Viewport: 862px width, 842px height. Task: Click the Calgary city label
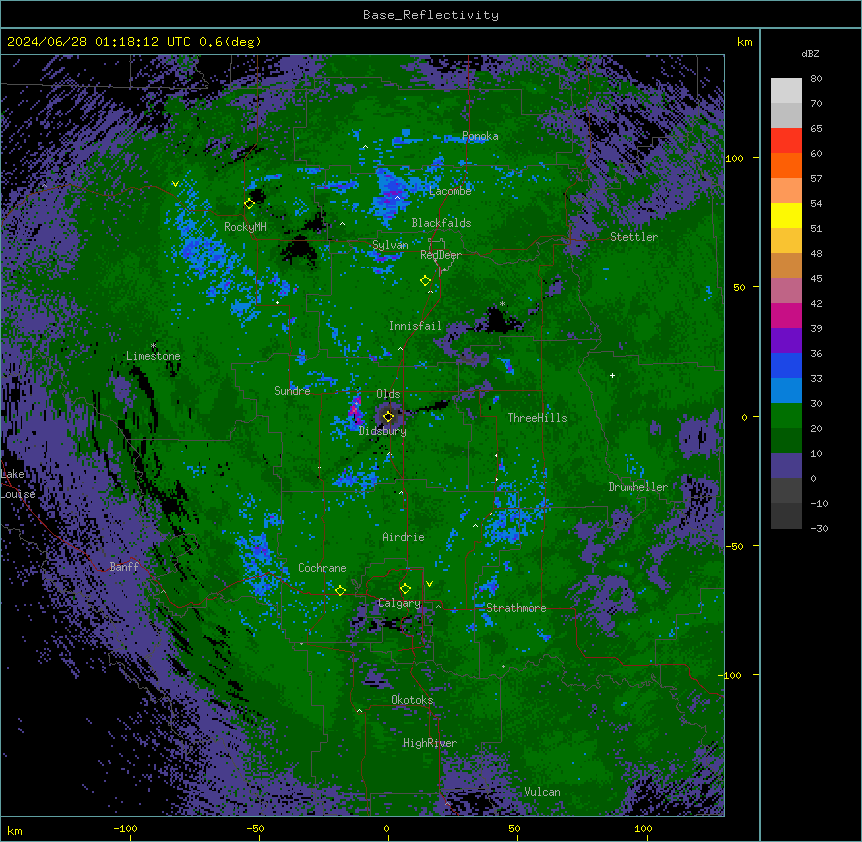point(399,603)
